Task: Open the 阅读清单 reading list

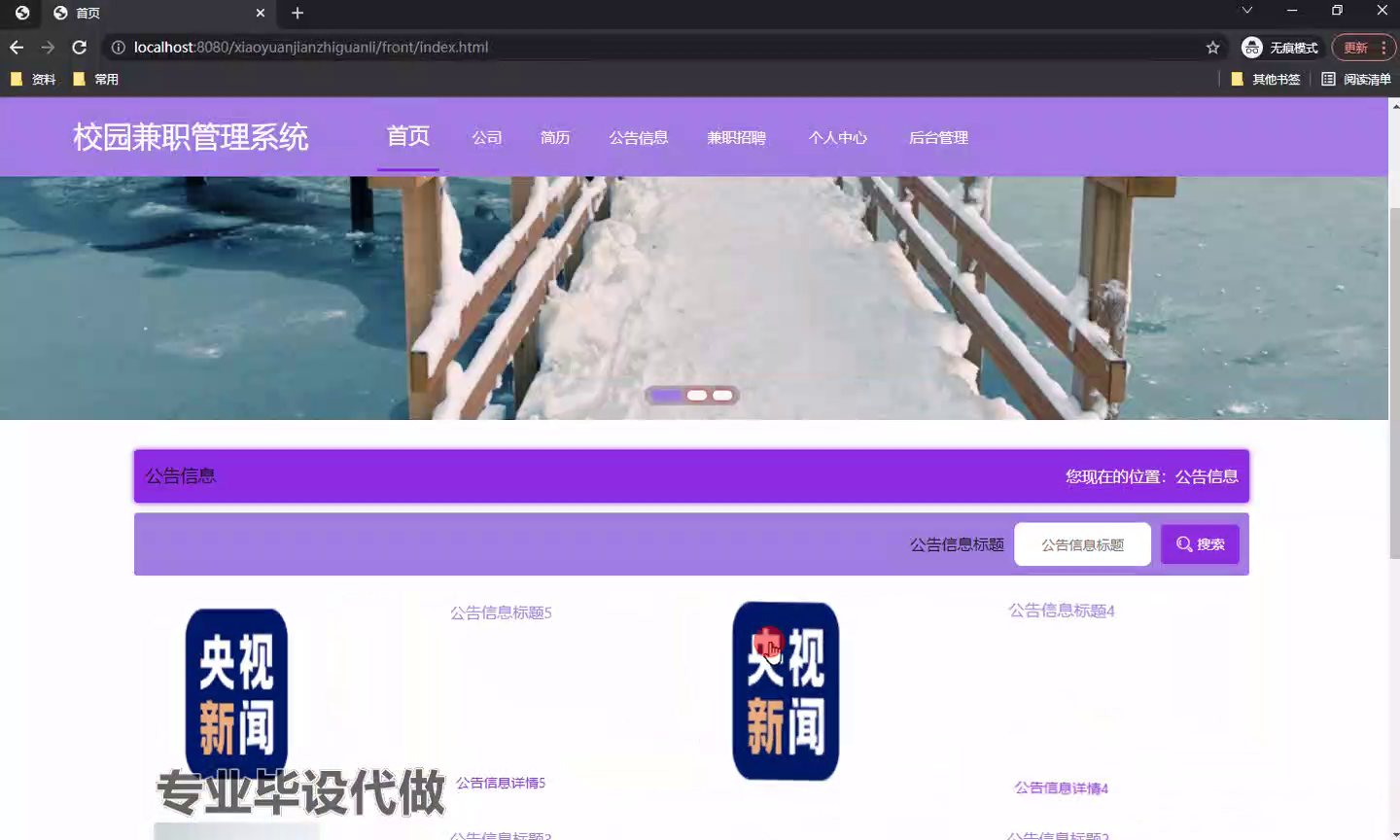Action: [1356, 79]
